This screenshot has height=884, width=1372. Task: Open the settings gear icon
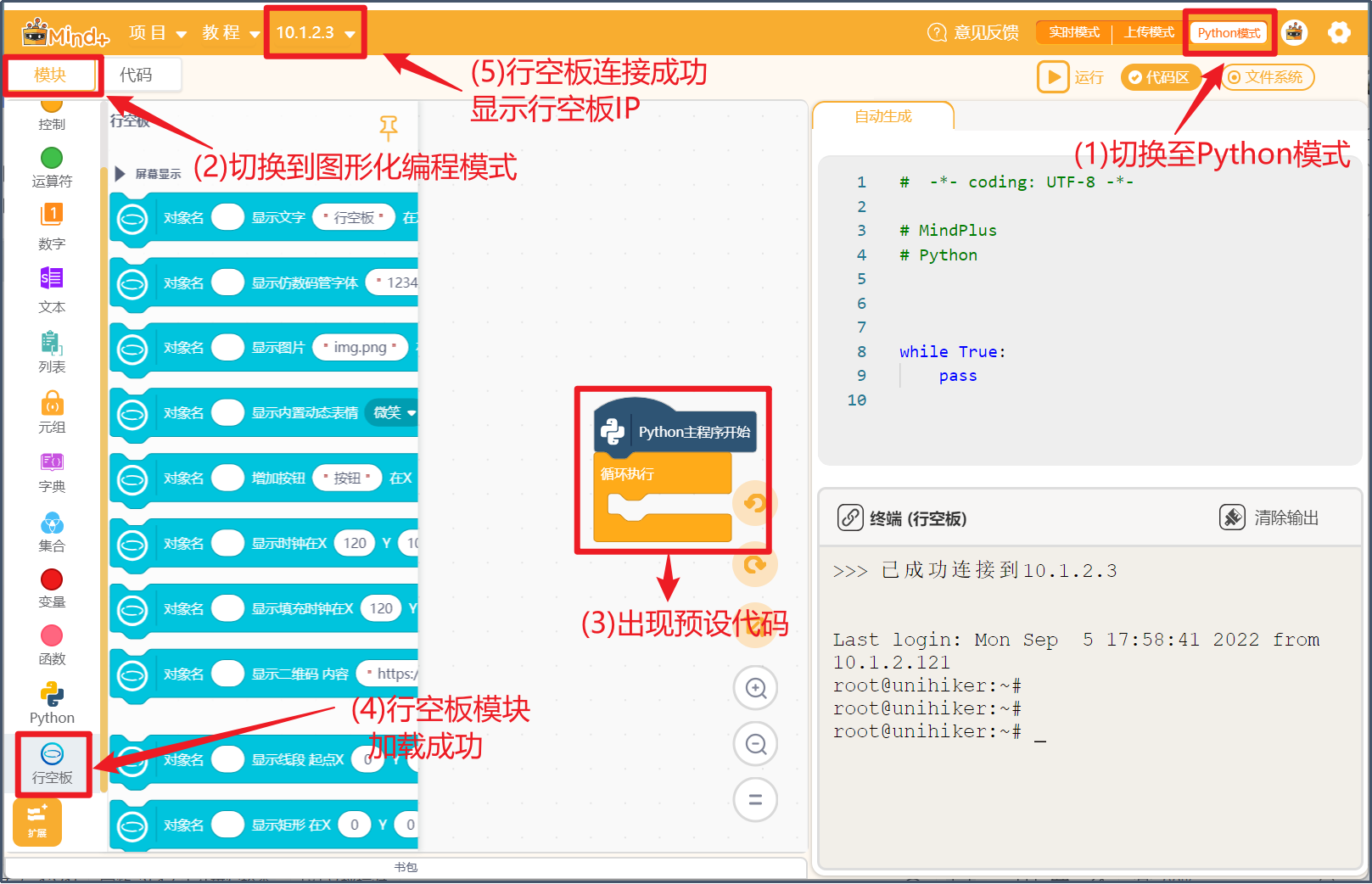[x=1339, y=32]
